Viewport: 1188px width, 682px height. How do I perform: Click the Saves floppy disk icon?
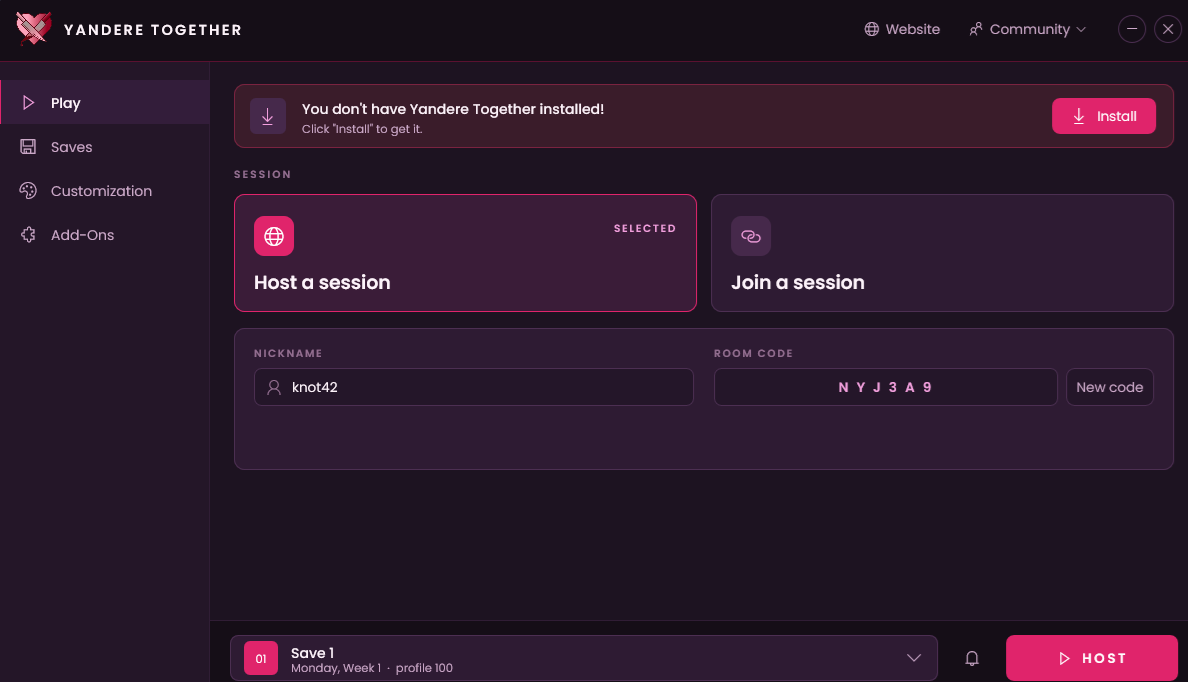pyautogui.click(x=28, y=147)
